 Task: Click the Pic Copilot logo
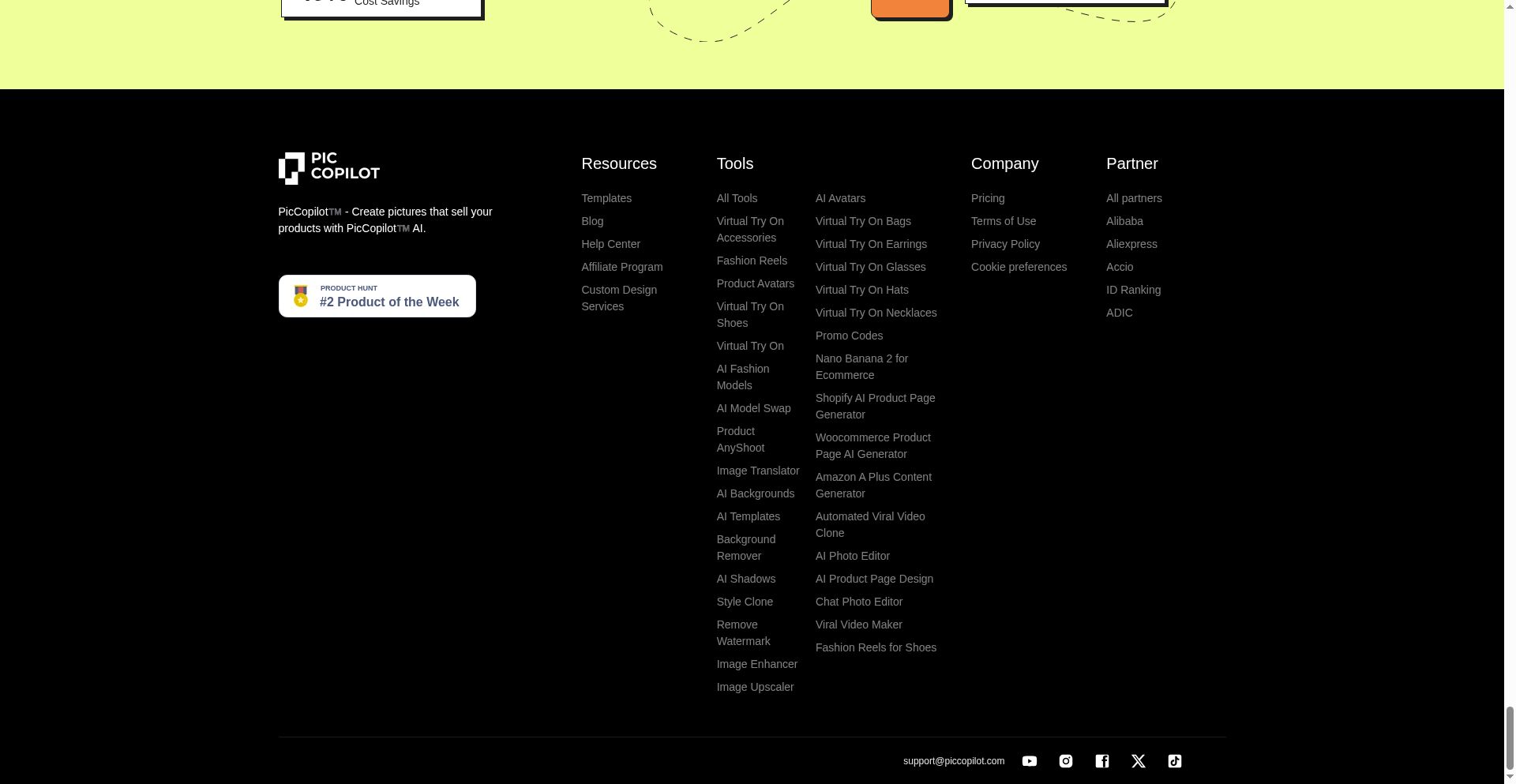(328, 168)
